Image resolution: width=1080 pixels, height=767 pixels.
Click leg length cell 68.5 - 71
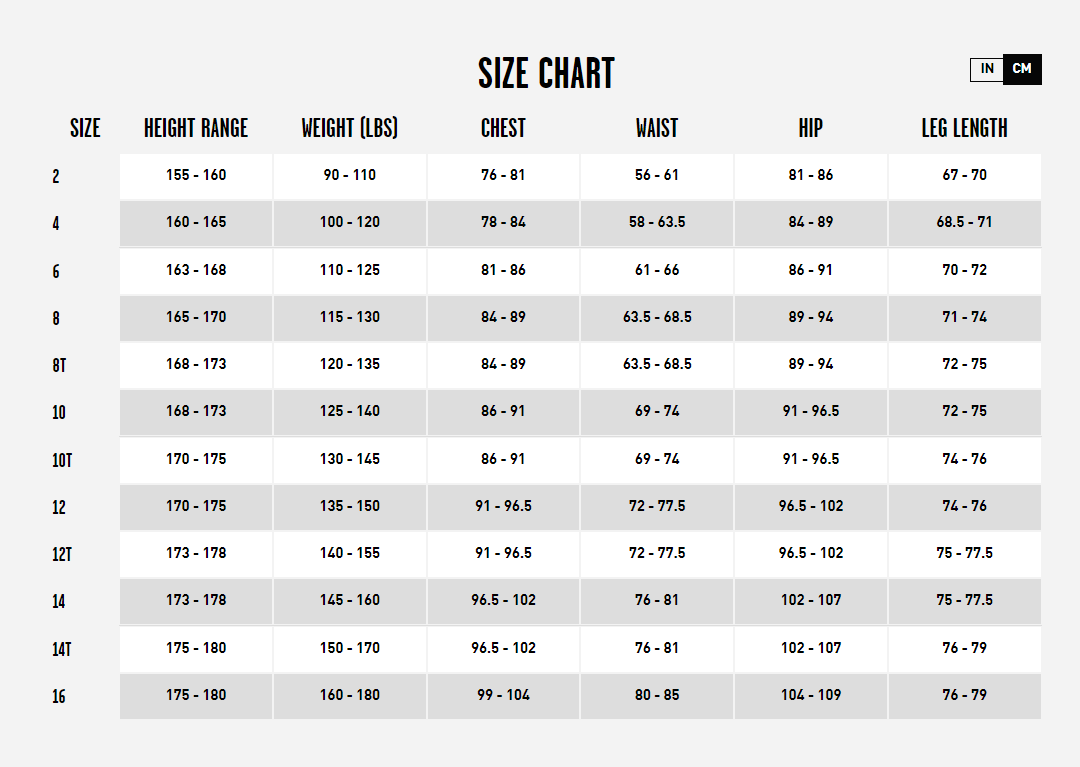pos(964,223)
